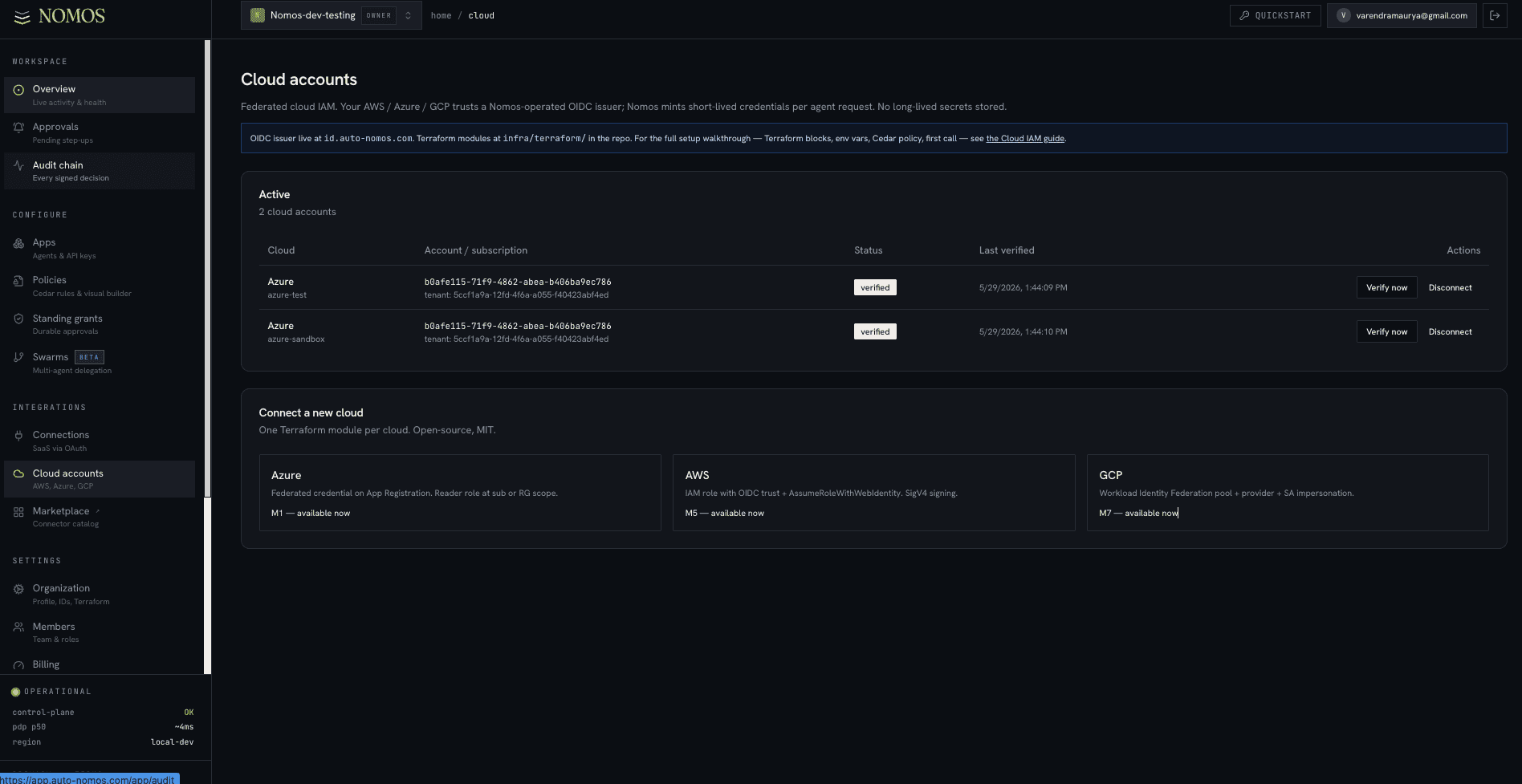This screenshot has width=1522, height=784.
Task: Click the pdp p50 ~4ms value
Action: [184, 727]
